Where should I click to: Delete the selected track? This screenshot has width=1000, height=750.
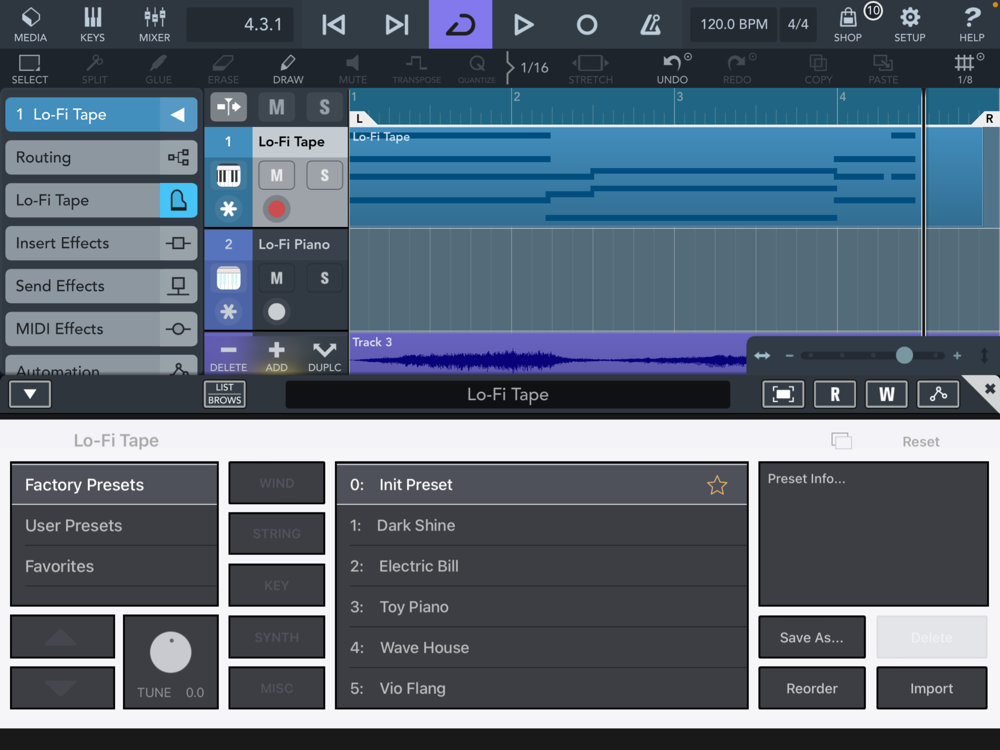[228, 357]
